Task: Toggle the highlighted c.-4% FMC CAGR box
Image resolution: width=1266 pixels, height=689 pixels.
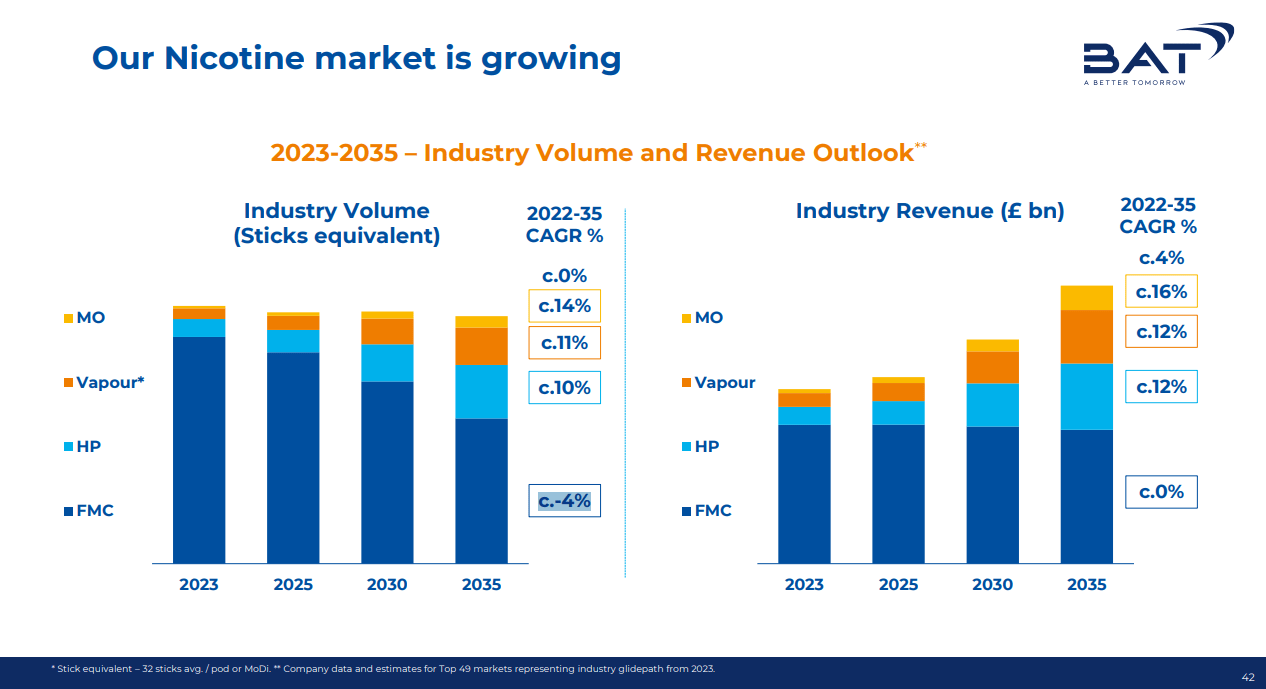Action: tap(565, 500)
